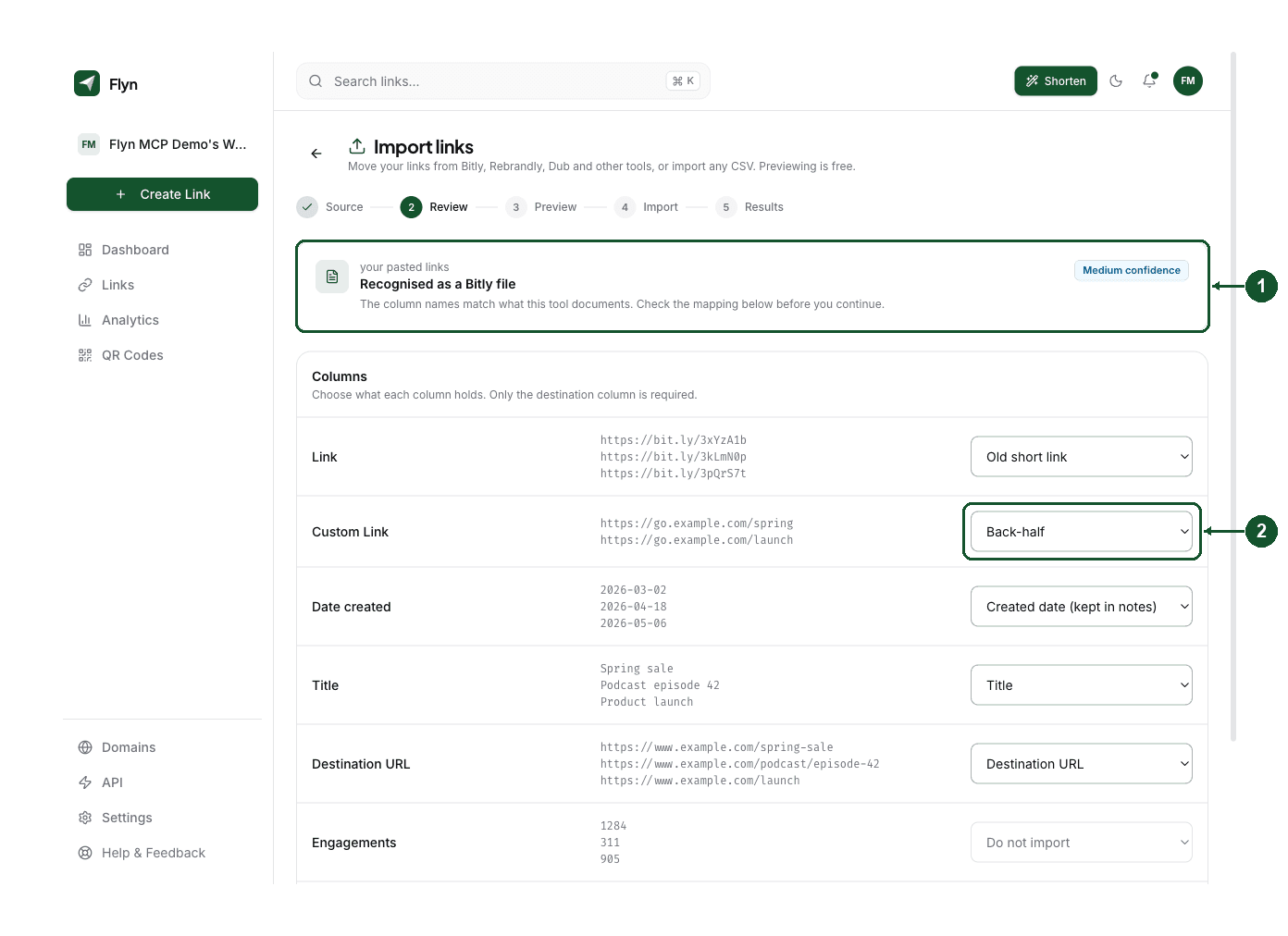Open the Title column mapping dropdown
This screenshot has width=1288, height=936.
pyautogui.click(x=1082, y=685)
